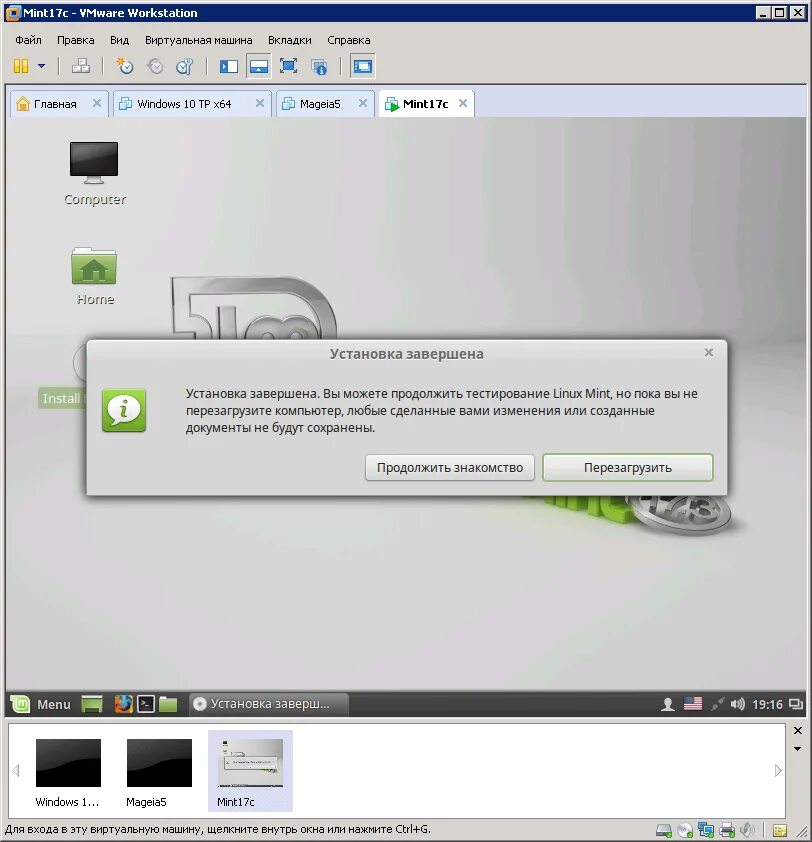Viewport: 812px width, 842px height.
Task: Toggle the library sidebar panel
Action: coord(229,66)
